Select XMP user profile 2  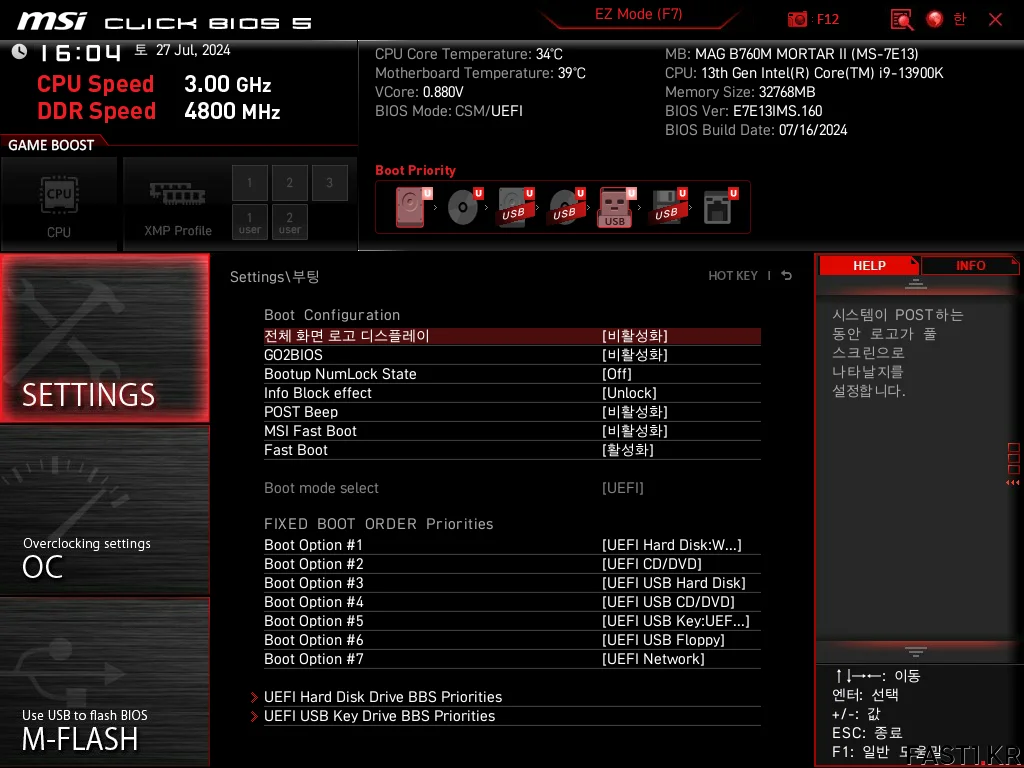coord(289,222)
